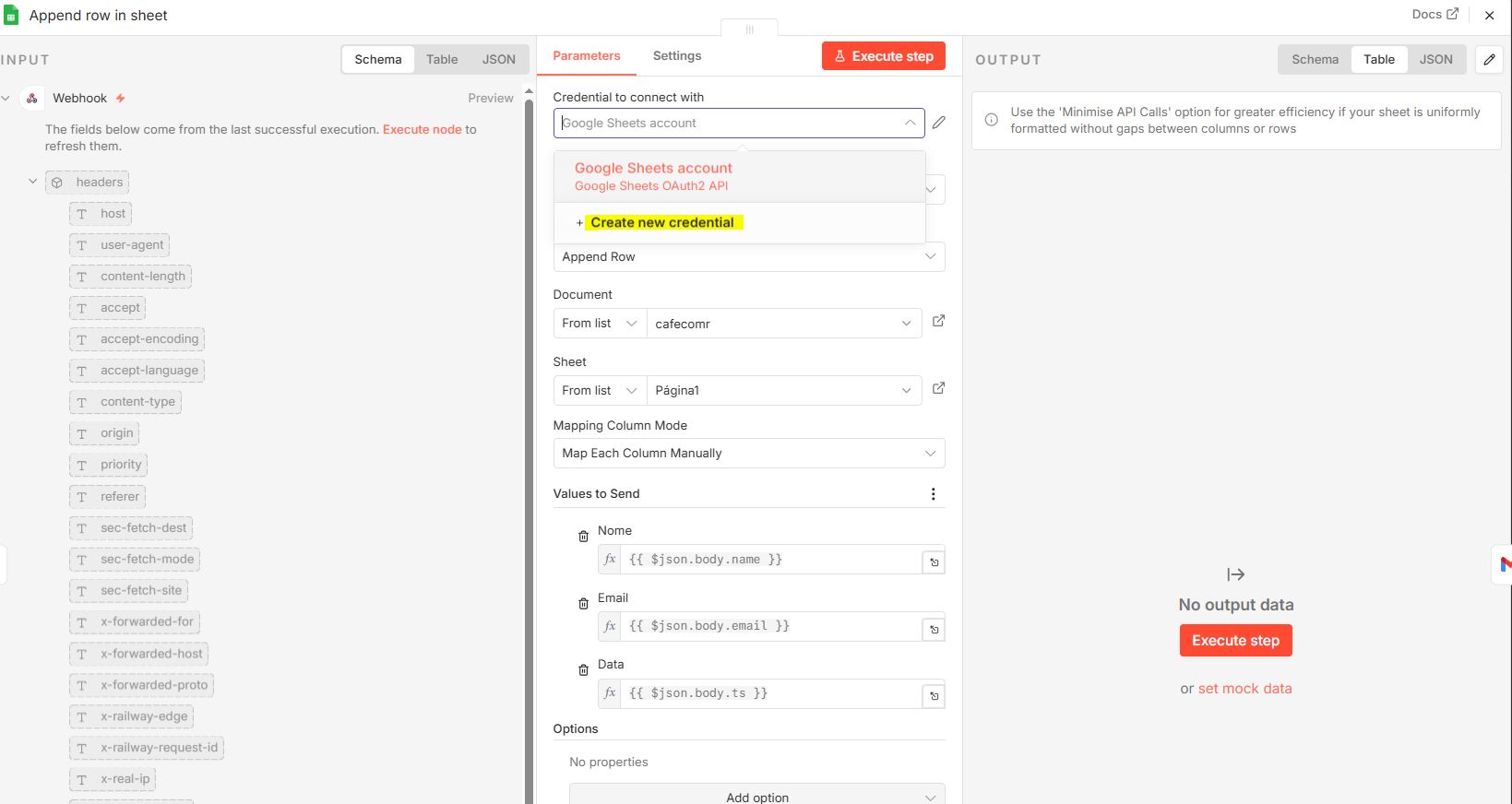Delete the Email field using its trash icon

[583, 604]
